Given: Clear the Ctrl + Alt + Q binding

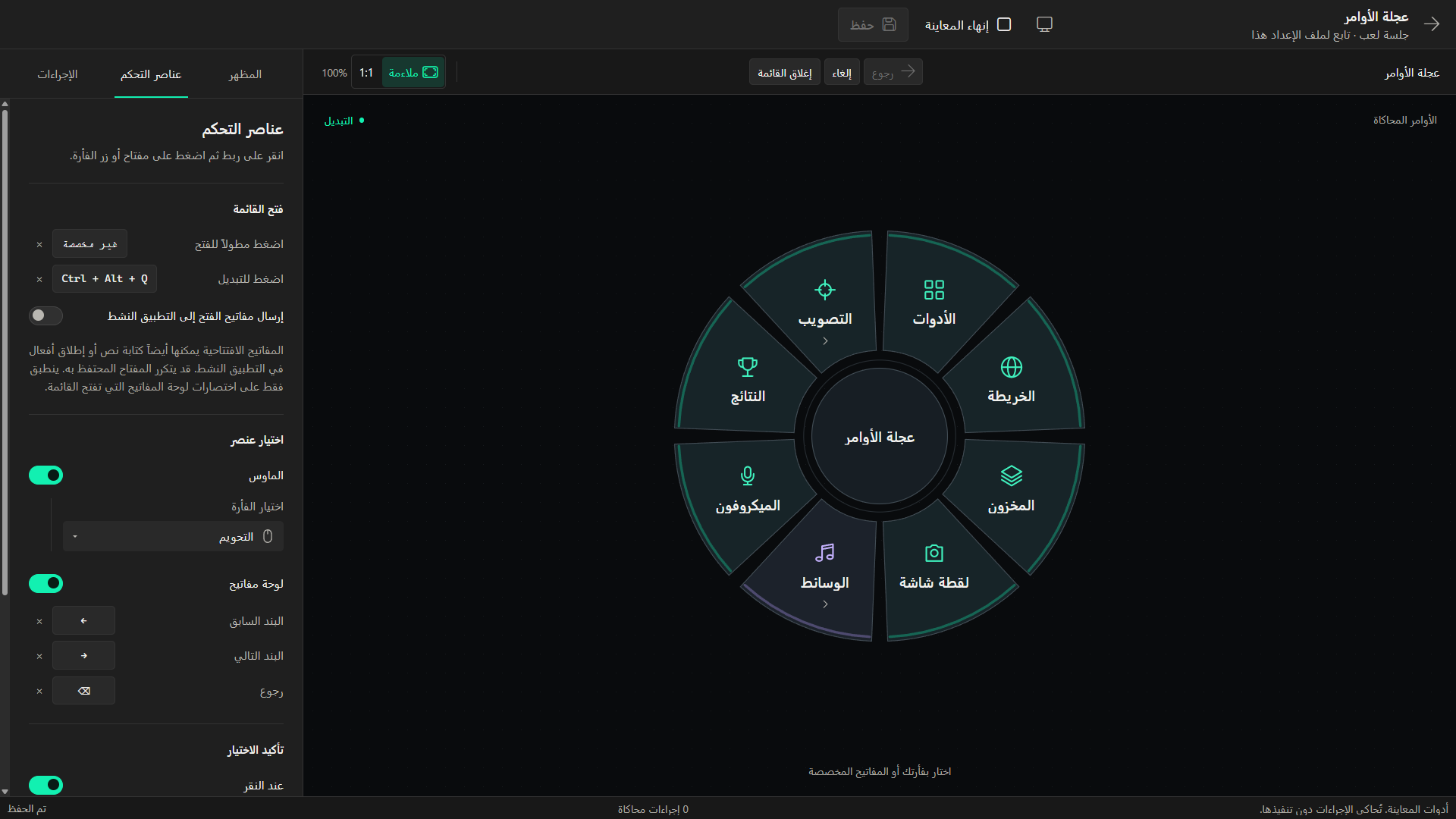Looking at the screenshot, I should (39, 279).
